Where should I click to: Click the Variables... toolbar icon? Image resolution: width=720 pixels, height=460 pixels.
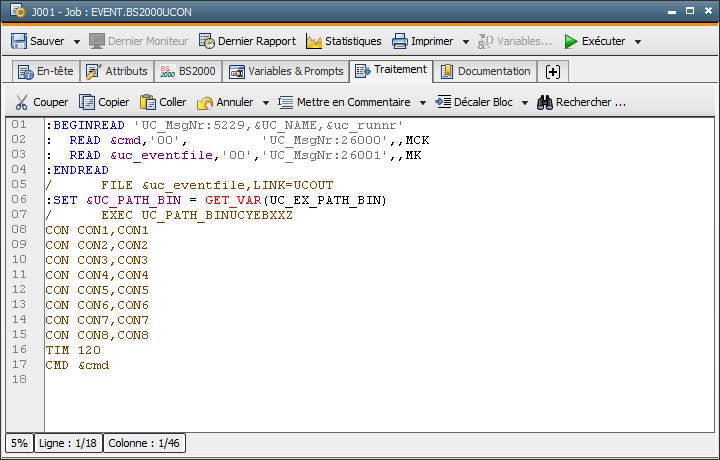click(x=485, y=41)
